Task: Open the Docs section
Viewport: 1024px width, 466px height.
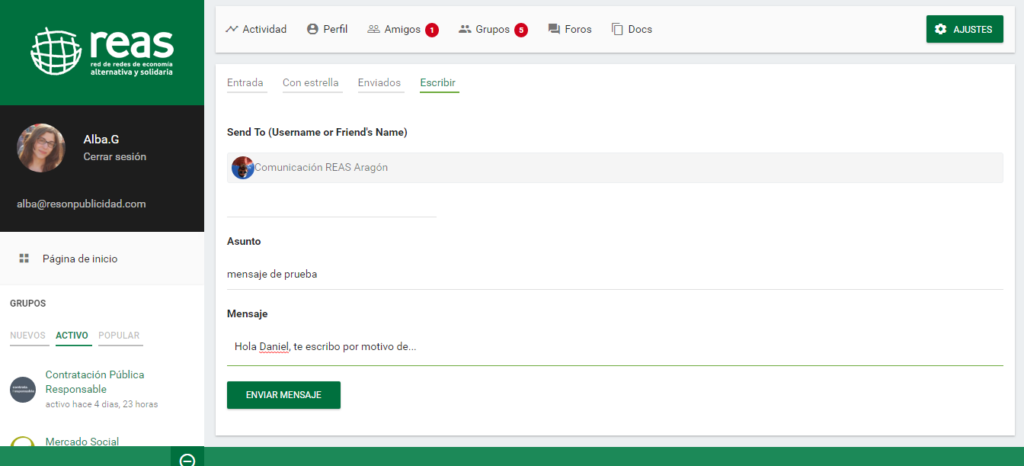Action: coord(631,29)
